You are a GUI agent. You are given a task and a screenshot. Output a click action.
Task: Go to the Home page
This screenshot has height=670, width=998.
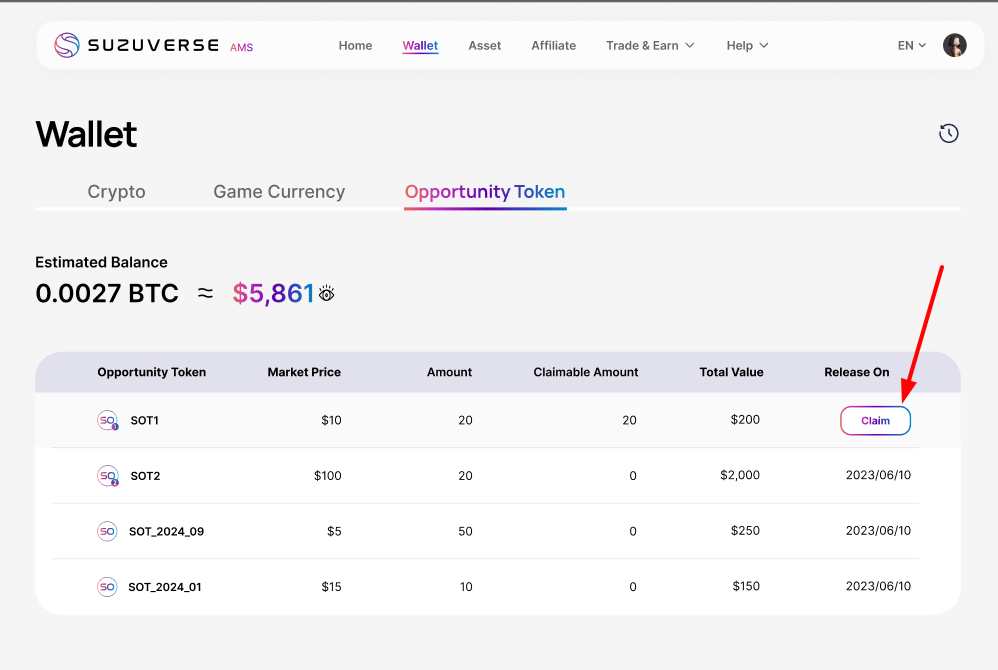(x=355, y=45)
